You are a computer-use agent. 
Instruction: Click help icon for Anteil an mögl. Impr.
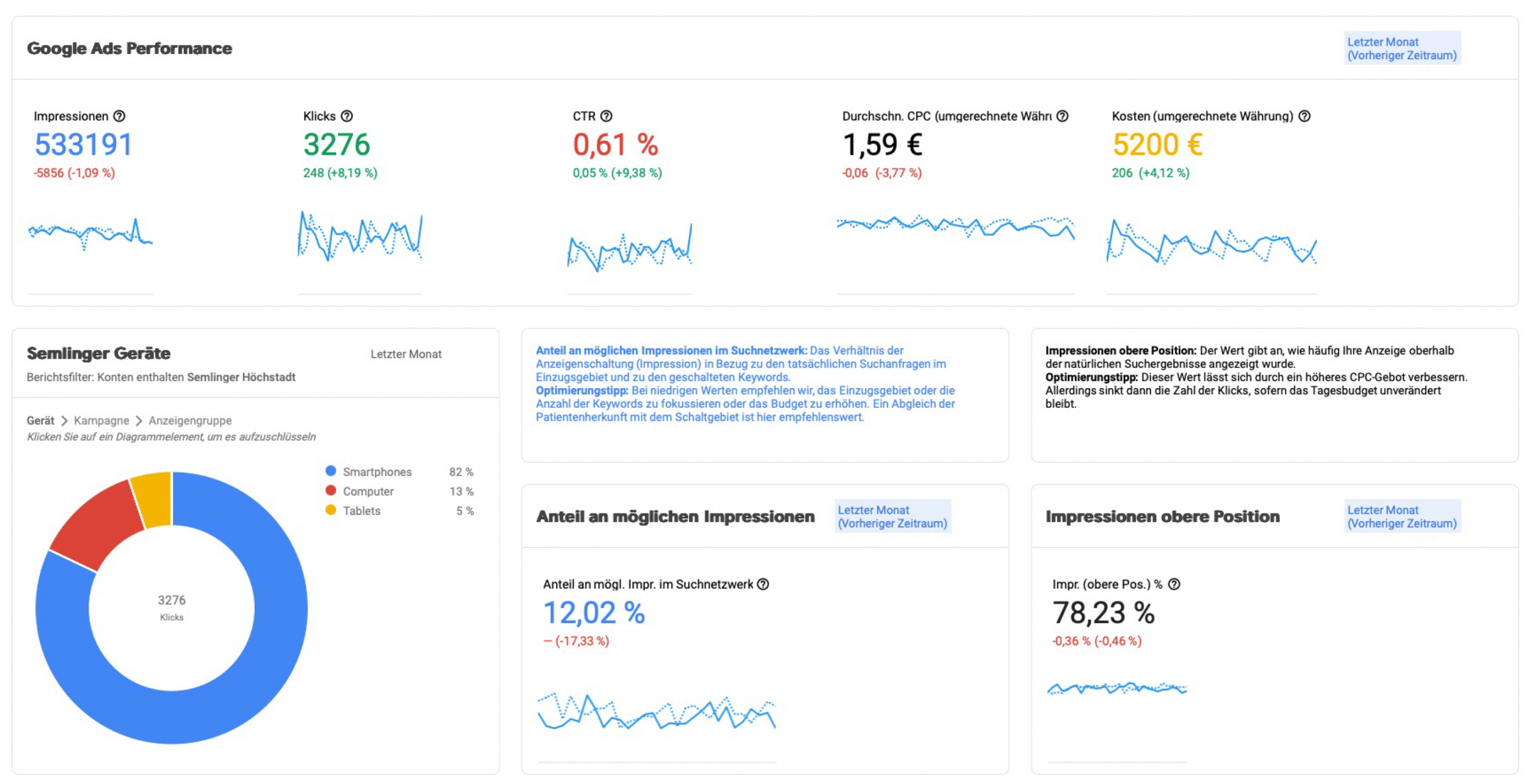click(763, 585)
